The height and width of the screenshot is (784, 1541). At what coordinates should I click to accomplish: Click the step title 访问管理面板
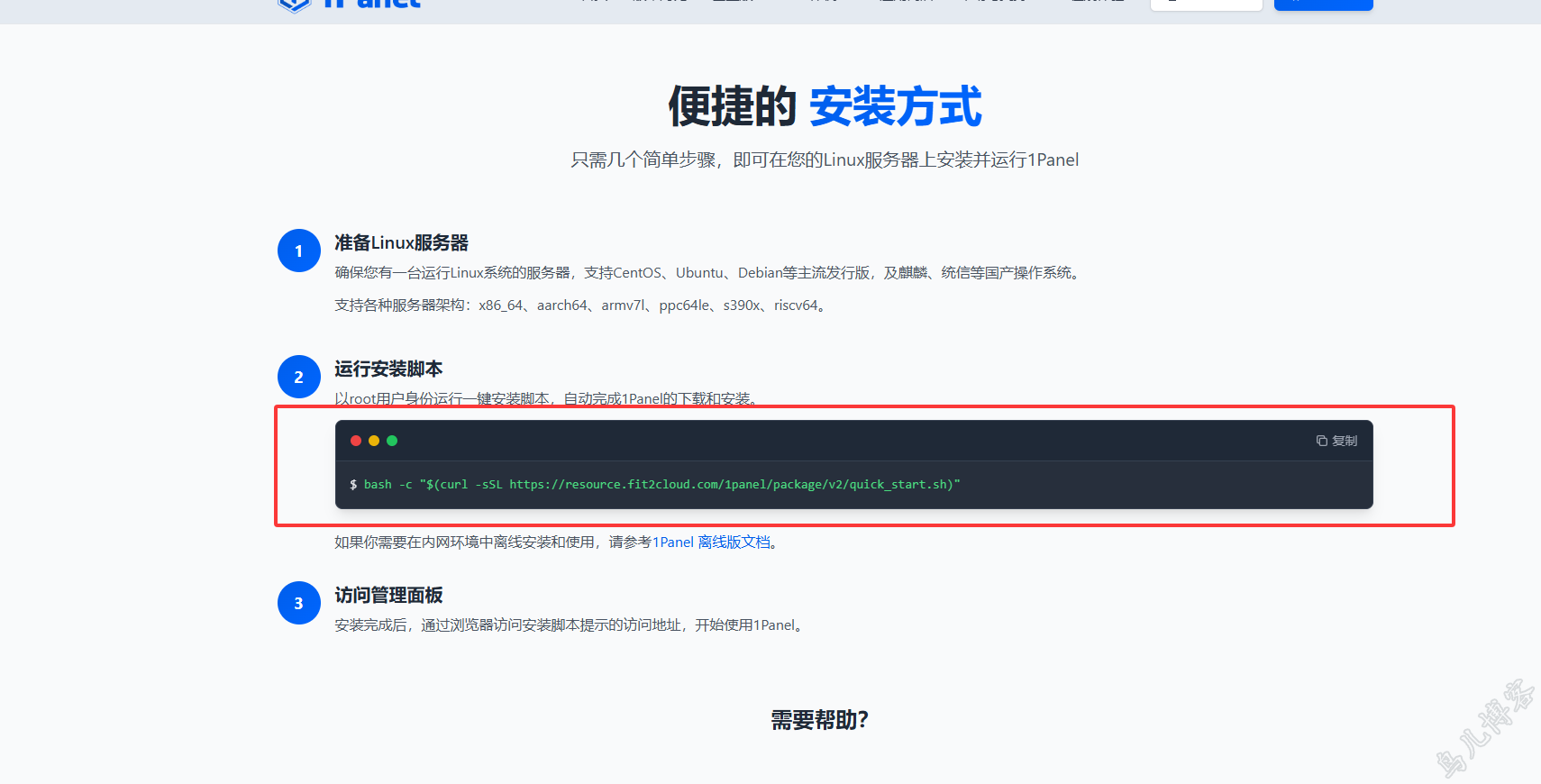[388, 596]
